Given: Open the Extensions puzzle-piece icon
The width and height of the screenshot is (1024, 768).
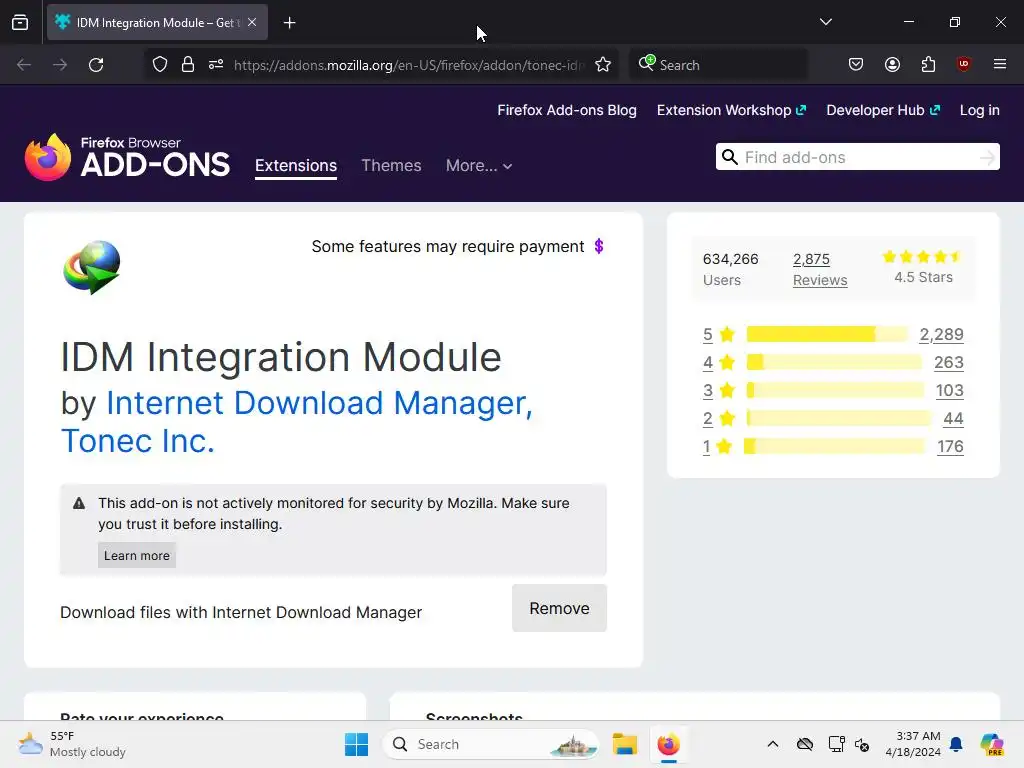Looking at the screenshot, I should [x=928, y=64].
